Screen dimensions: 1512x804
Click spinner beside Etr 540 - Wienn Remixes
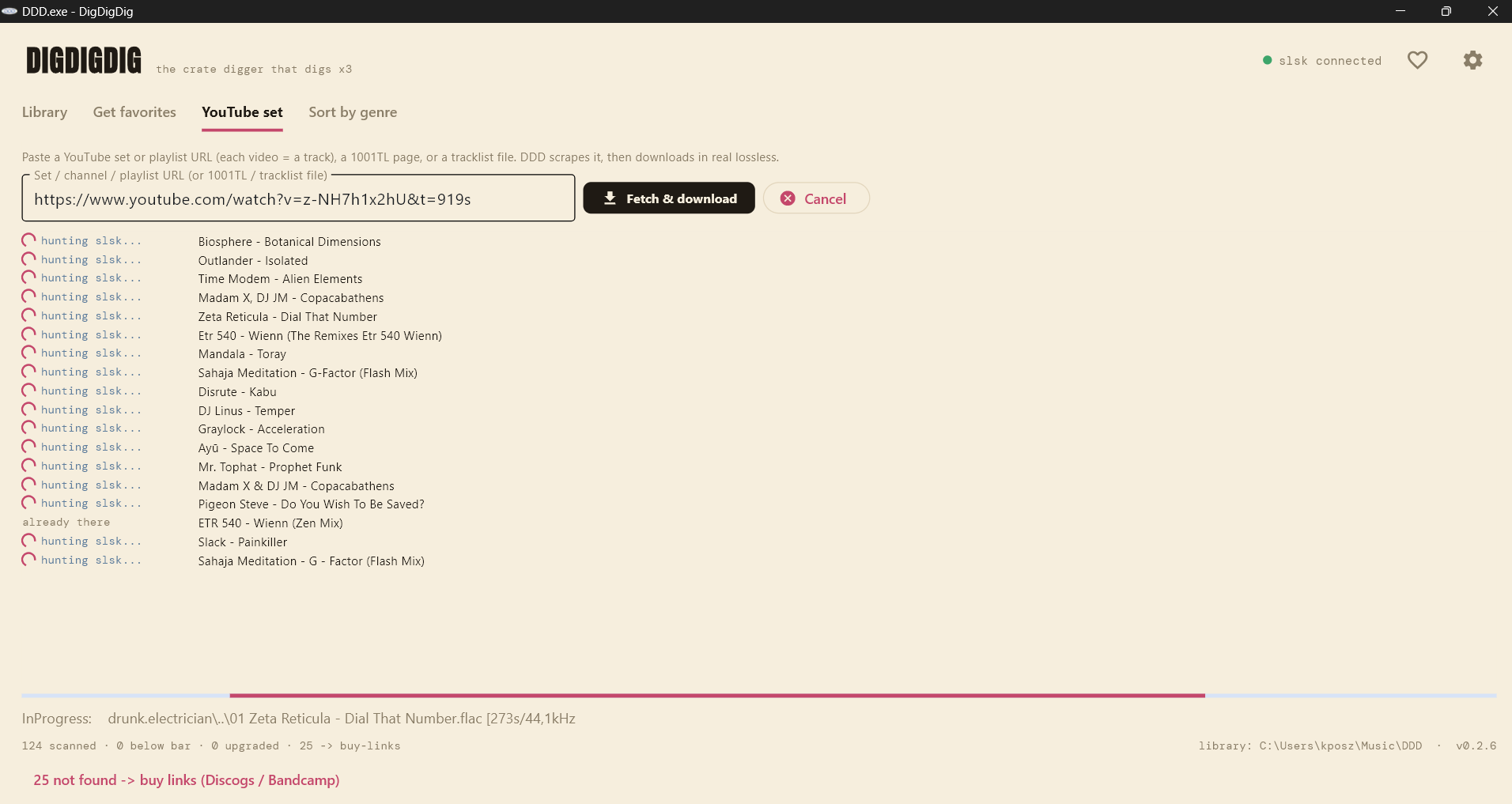29,334
